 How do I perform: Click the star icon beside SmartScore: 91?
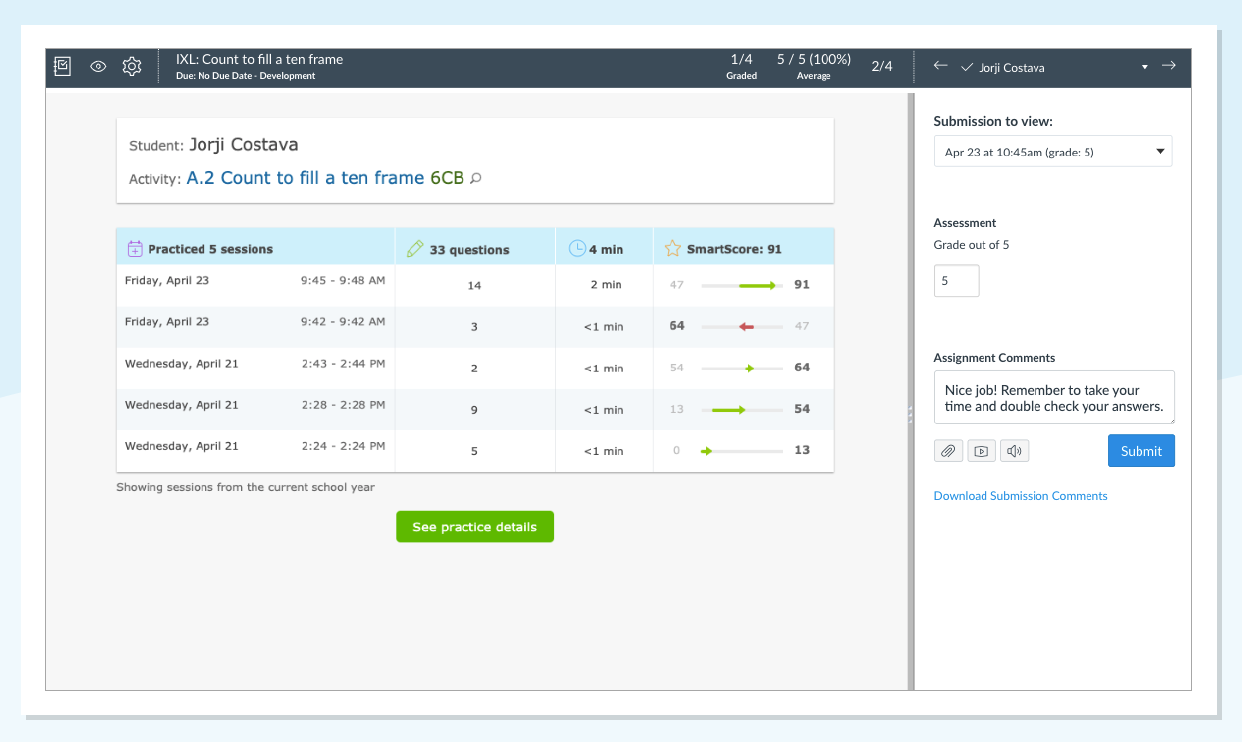tap(673, 248)
